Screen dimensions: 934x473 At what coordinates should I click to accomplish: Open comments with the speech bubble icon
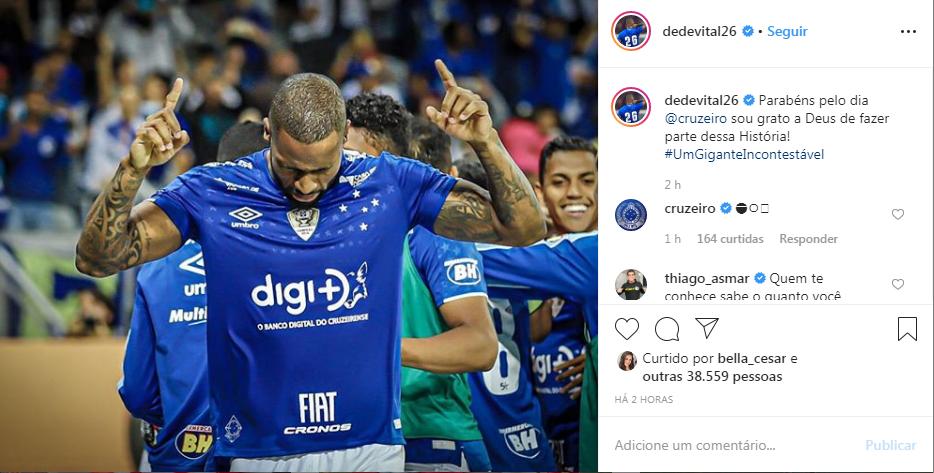pyautogui.click(x=667, y=329)
